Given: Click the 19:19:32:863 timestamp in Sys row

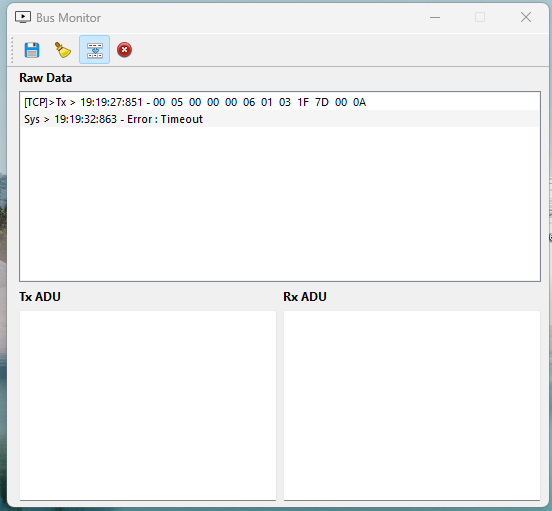Looking at the screenshot, I should tap(85, 119).
